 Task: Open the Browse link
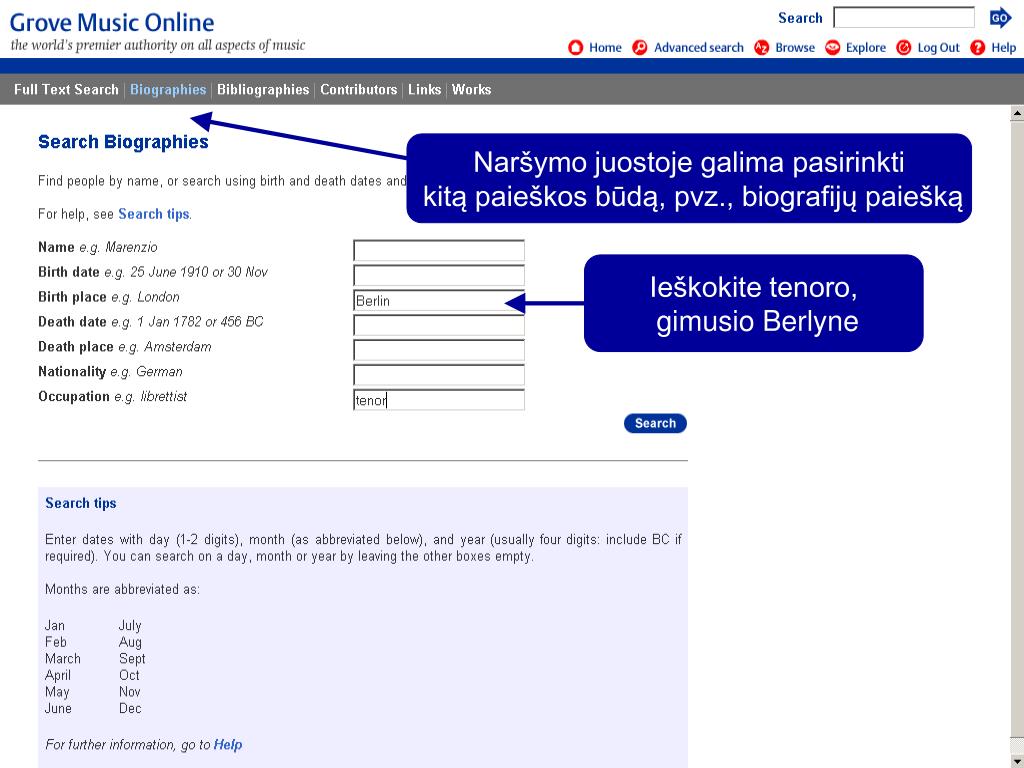(795, 48)
